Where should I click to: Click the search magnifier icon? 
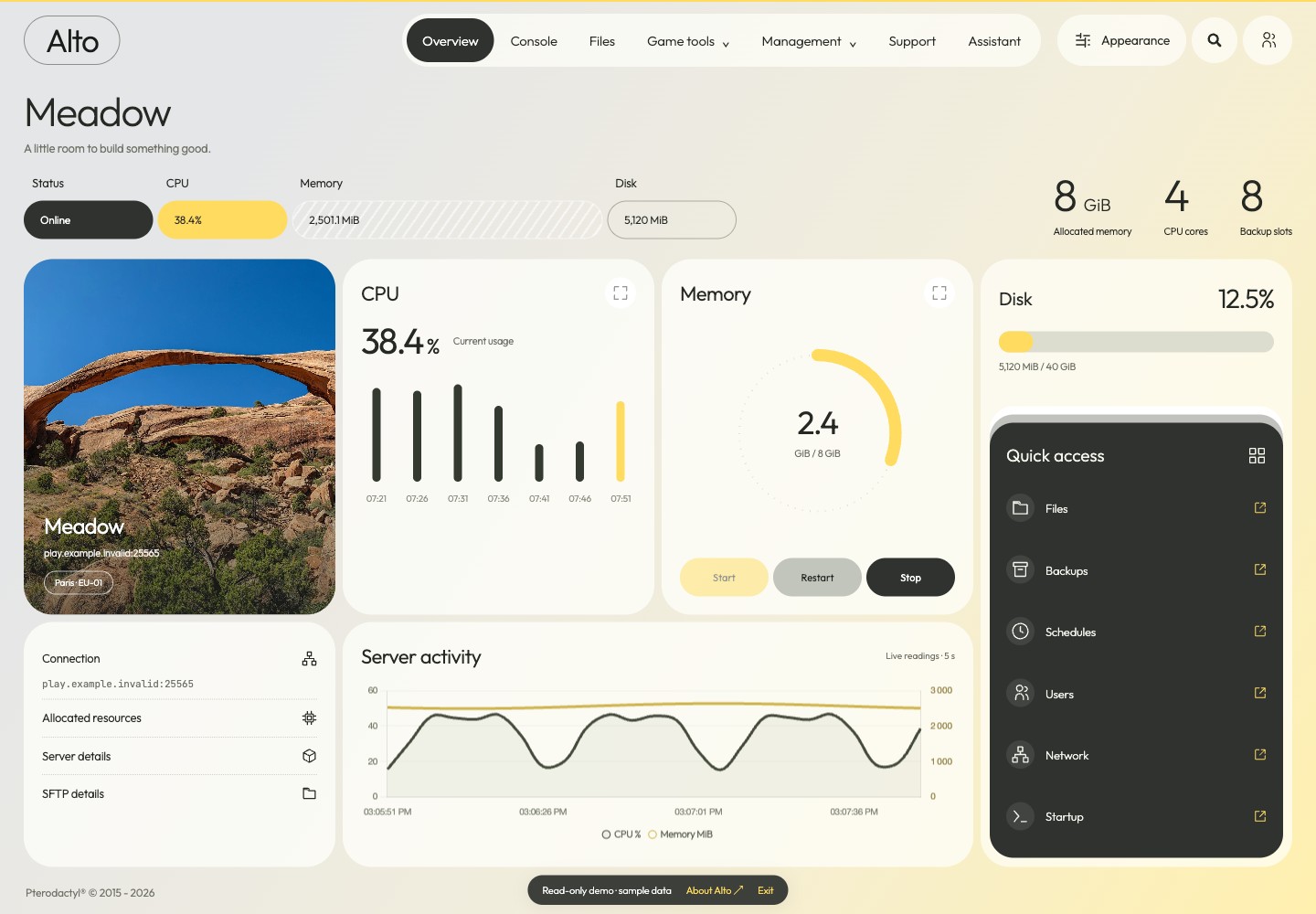tap(1215, 40)
